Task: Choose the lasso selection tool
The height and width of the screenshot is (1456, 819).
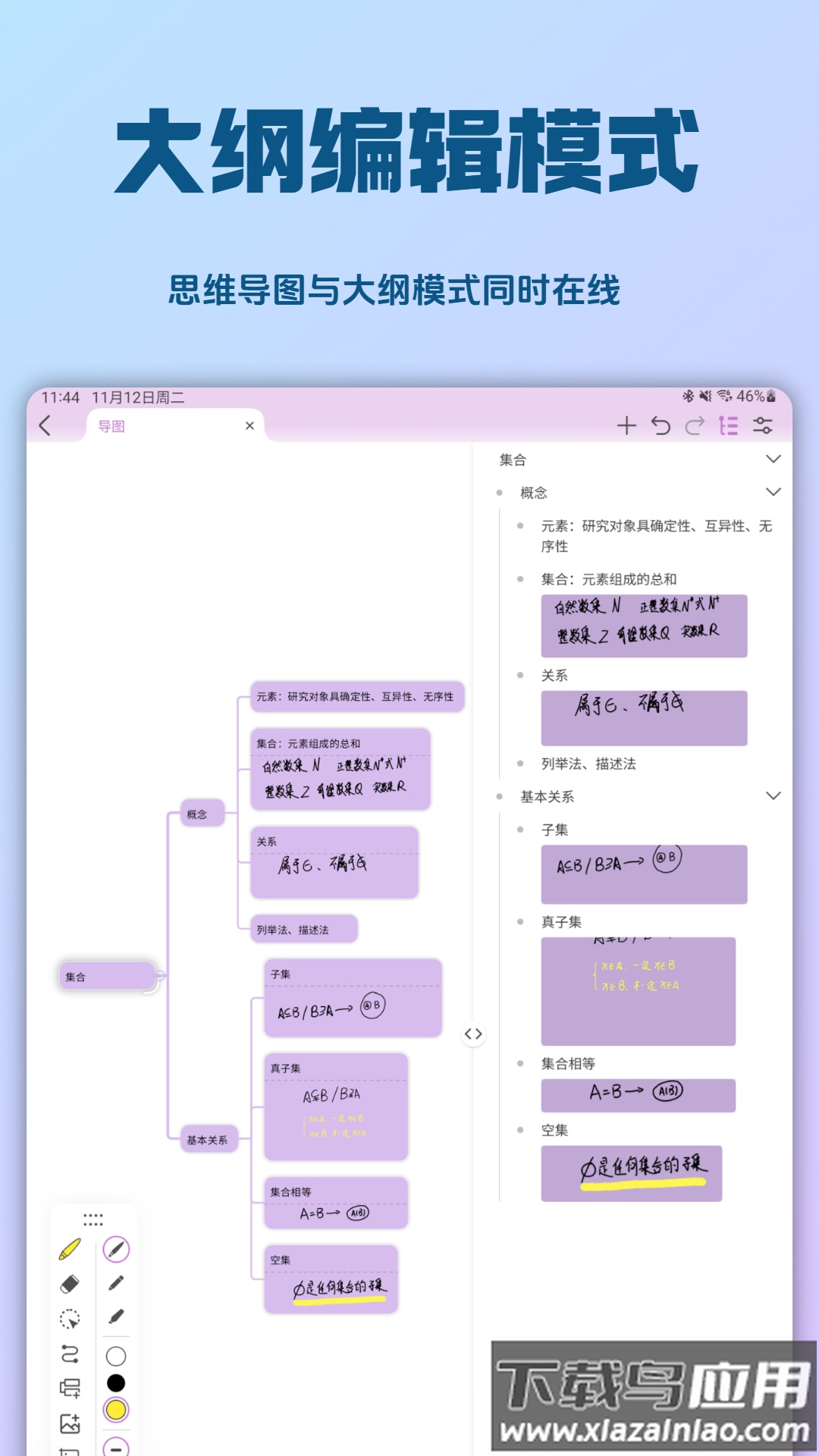Action: point(70,1319)
